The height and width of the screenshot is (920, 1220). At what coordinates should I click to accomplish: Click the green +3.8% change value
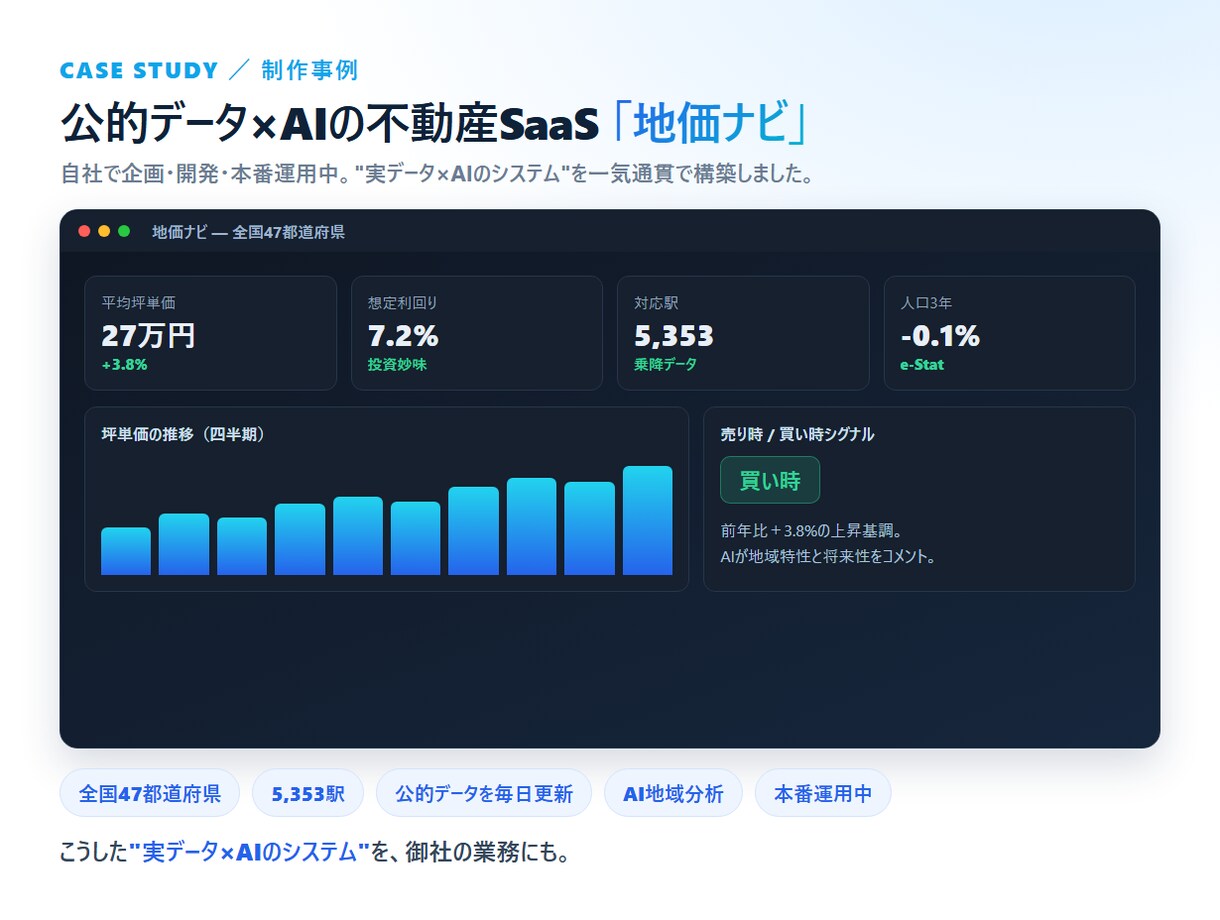(125, 365)
